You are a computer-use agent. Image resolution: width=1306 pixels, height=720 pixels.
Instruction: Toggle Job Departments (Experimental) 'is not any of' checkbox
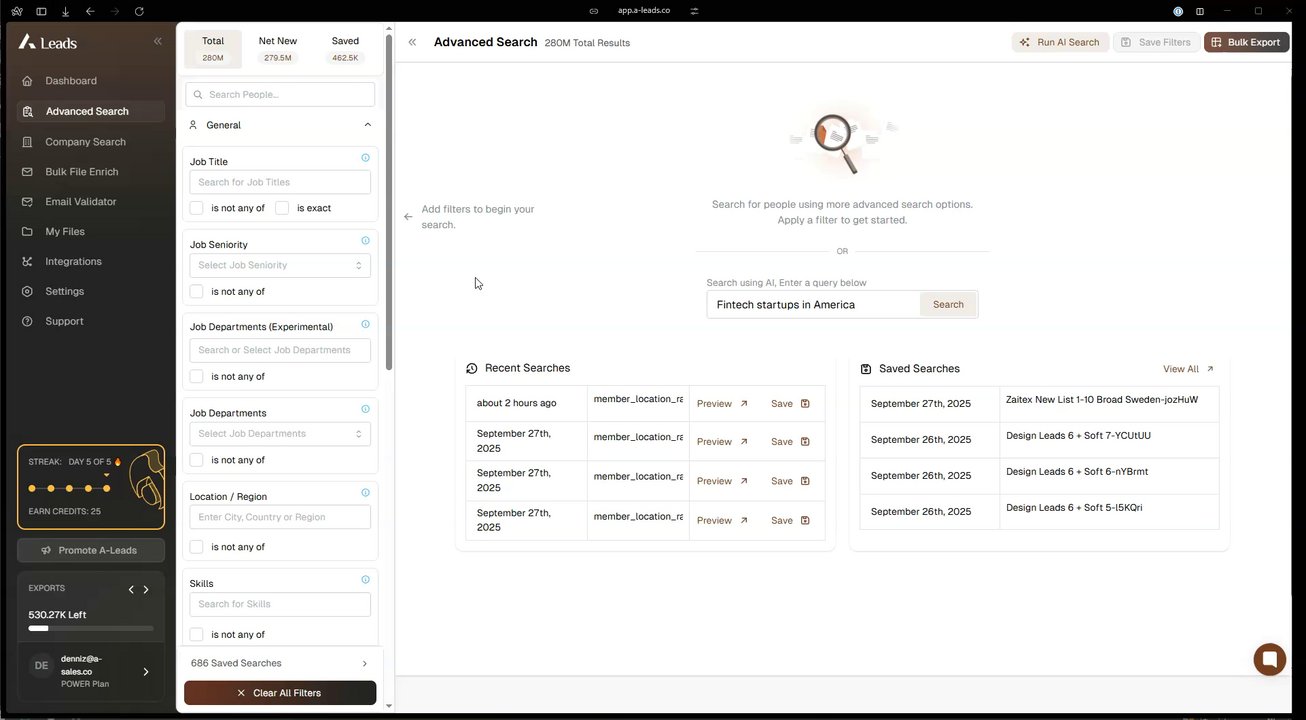coord(197,377)
